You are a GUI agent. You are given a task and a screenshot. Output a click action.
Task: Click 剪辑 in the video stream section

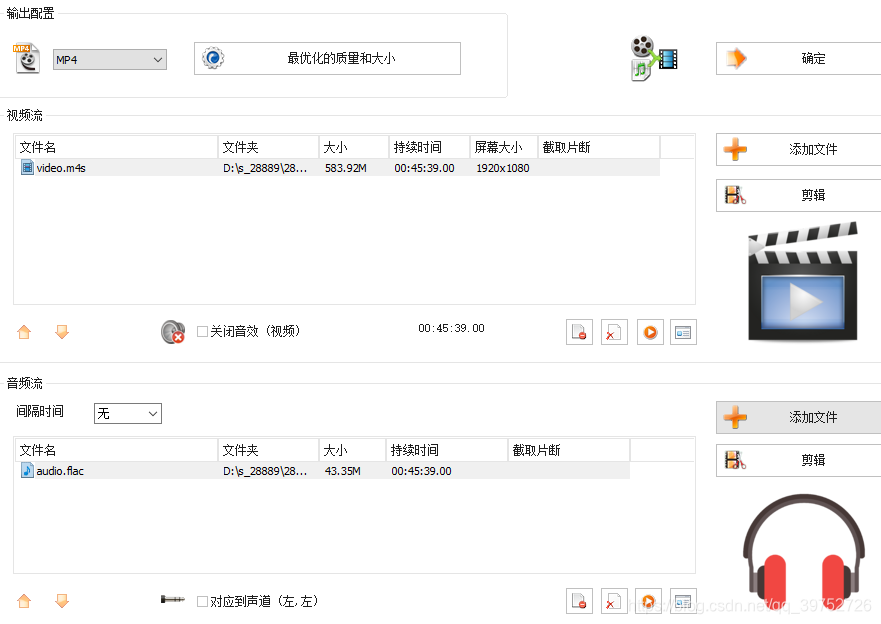coord(798,195)
